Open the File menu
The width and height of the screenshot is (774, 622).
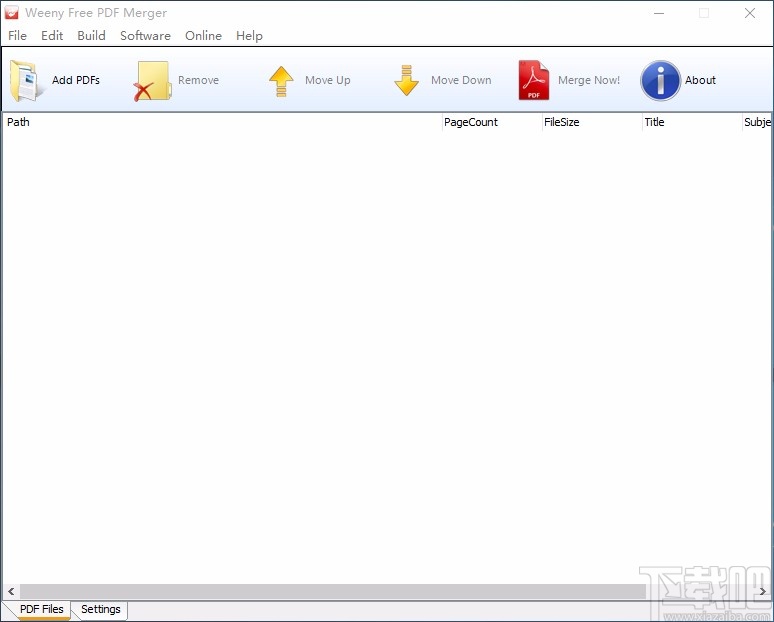click(17, 36)
